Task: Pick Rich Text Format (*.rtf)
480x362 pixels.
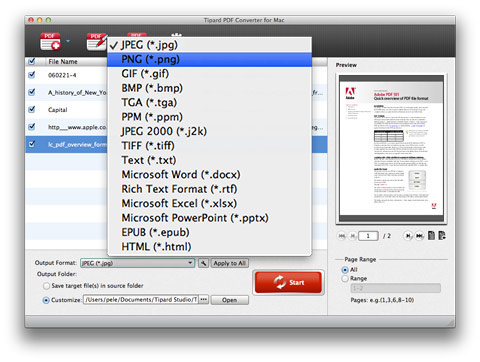Action: (x=209, y=189)
